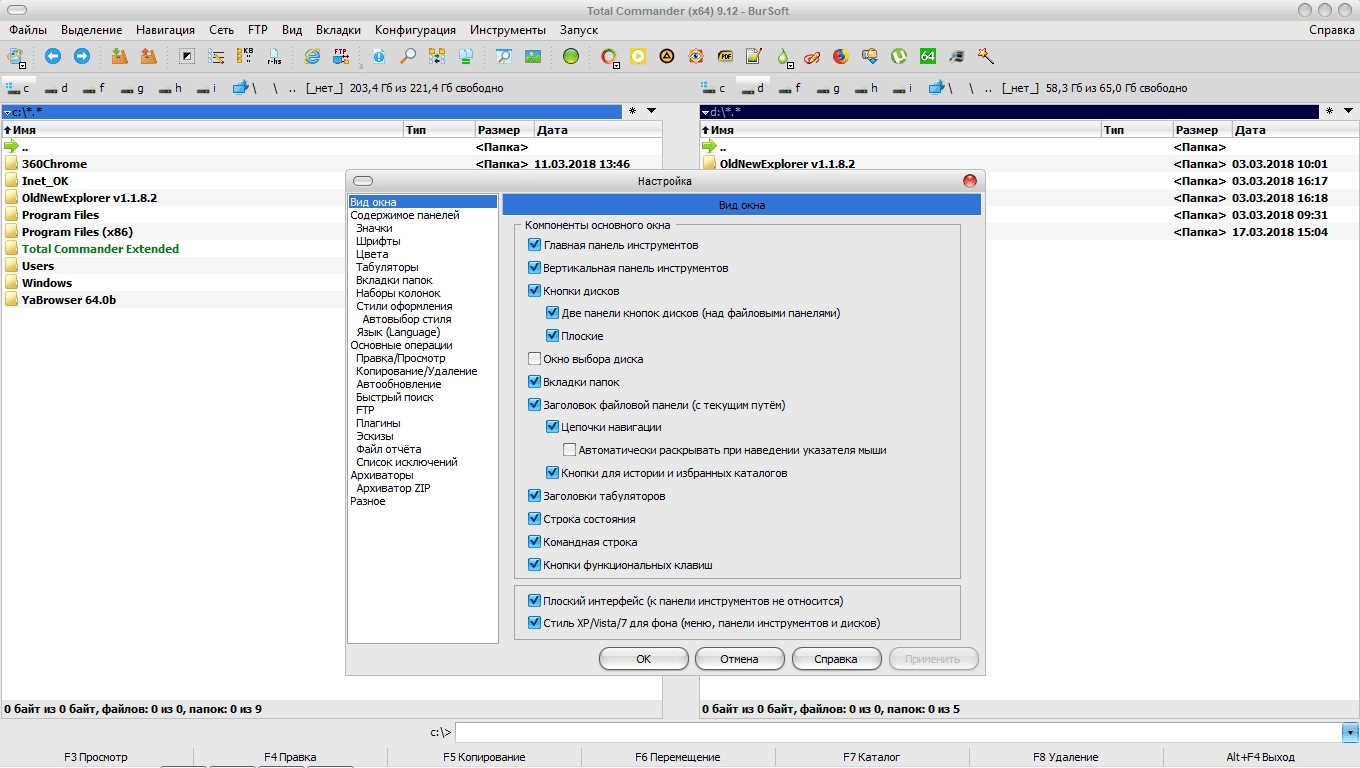Click the uTorrent green toolbar icon
The width and height of the screenshot is (1360, 768).
coord(898,56)
